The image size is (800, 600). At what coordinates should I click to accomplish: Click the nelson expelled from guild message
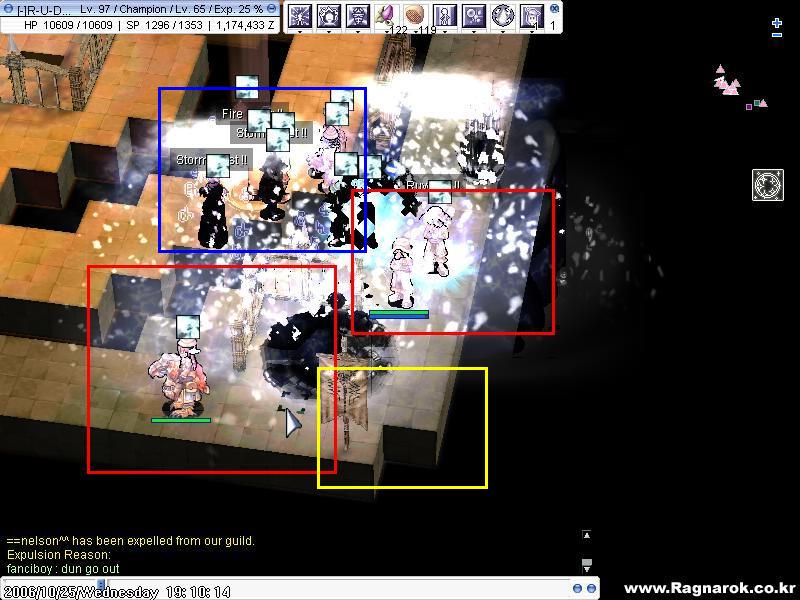[131, 541]
